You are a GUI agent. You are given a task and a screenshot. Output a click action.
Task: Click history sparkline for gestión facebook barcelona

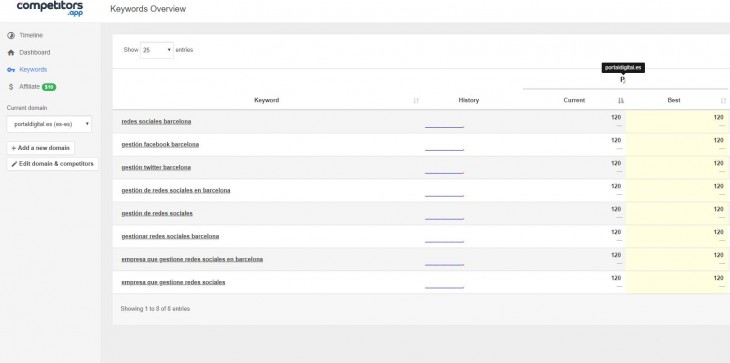click(x=445, y=149)
